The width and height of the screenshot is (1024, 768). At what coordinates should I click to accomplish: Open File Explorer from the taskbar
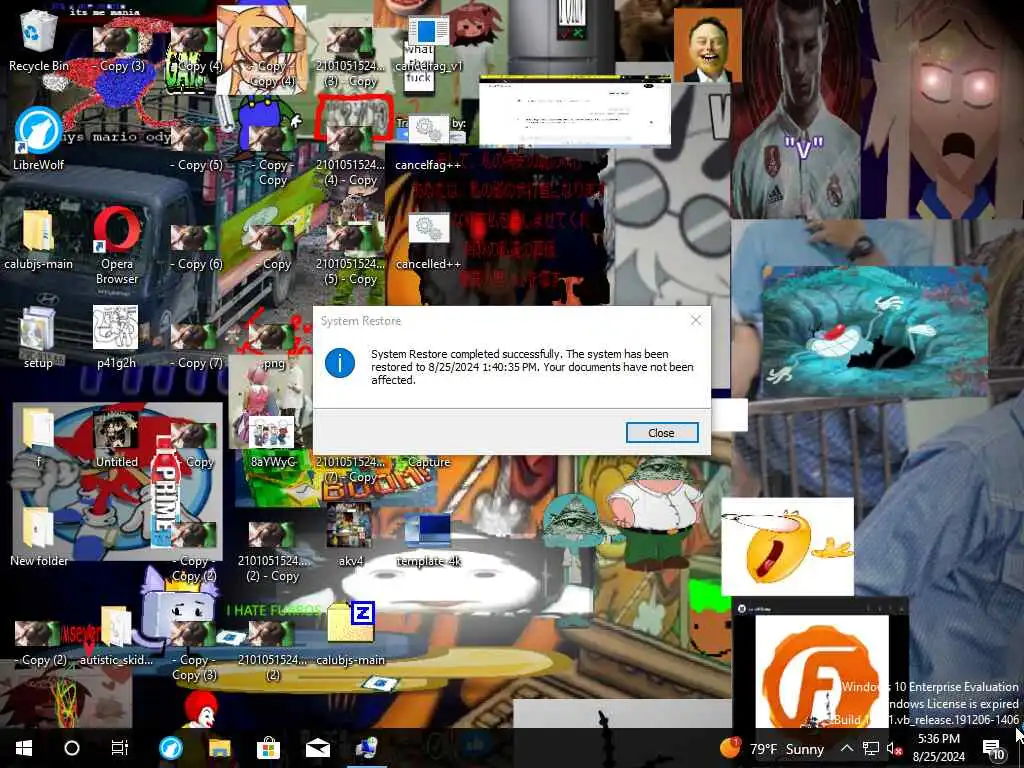(220, 748)
